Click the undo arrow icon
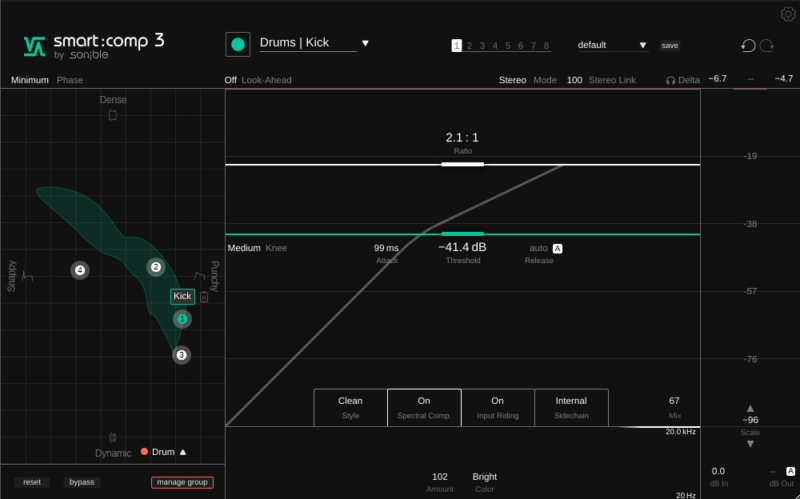800x499 pixels. point(748,45)
